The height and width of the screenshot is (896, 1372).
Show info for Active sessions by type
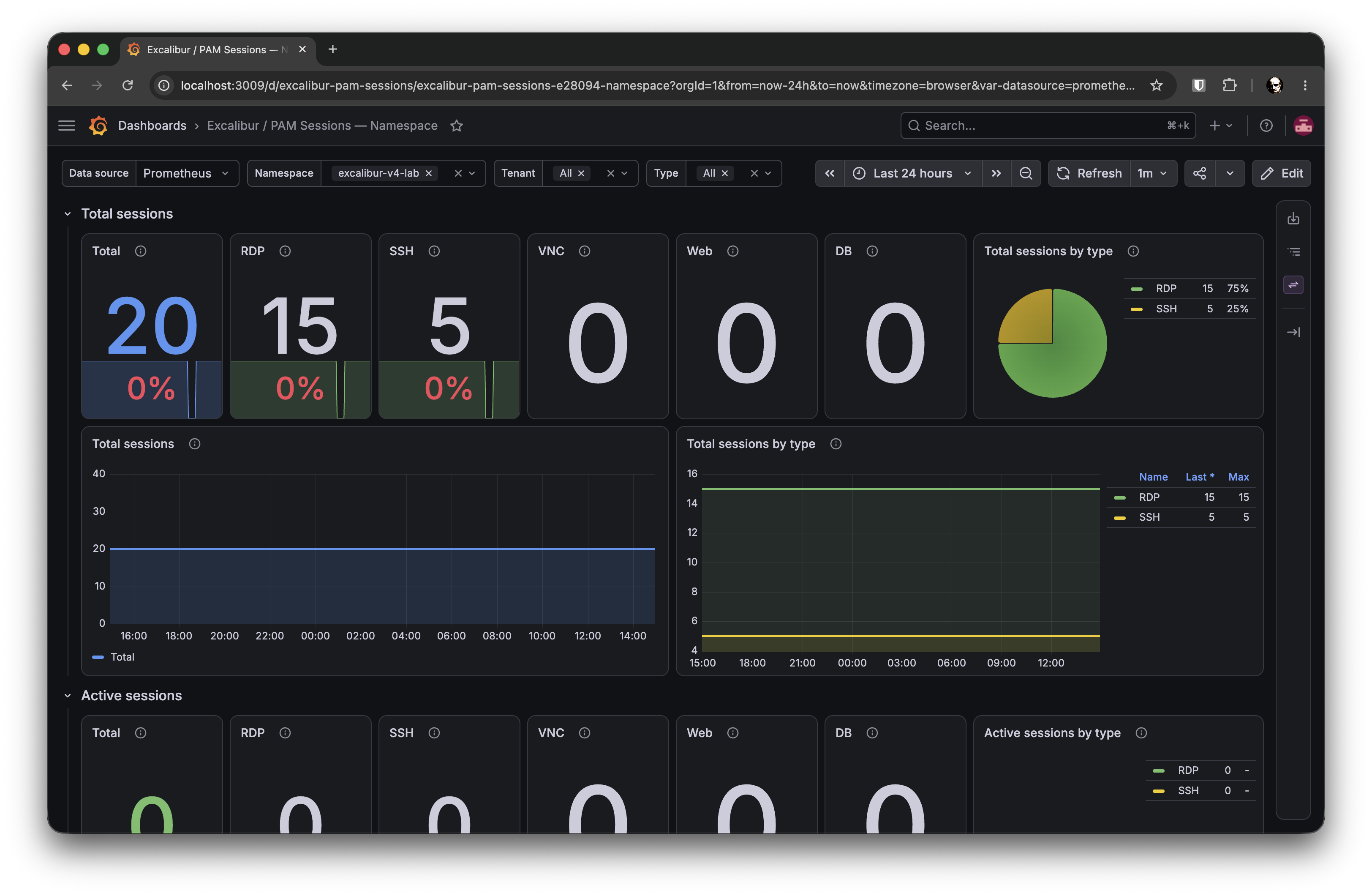(1141, 733)
